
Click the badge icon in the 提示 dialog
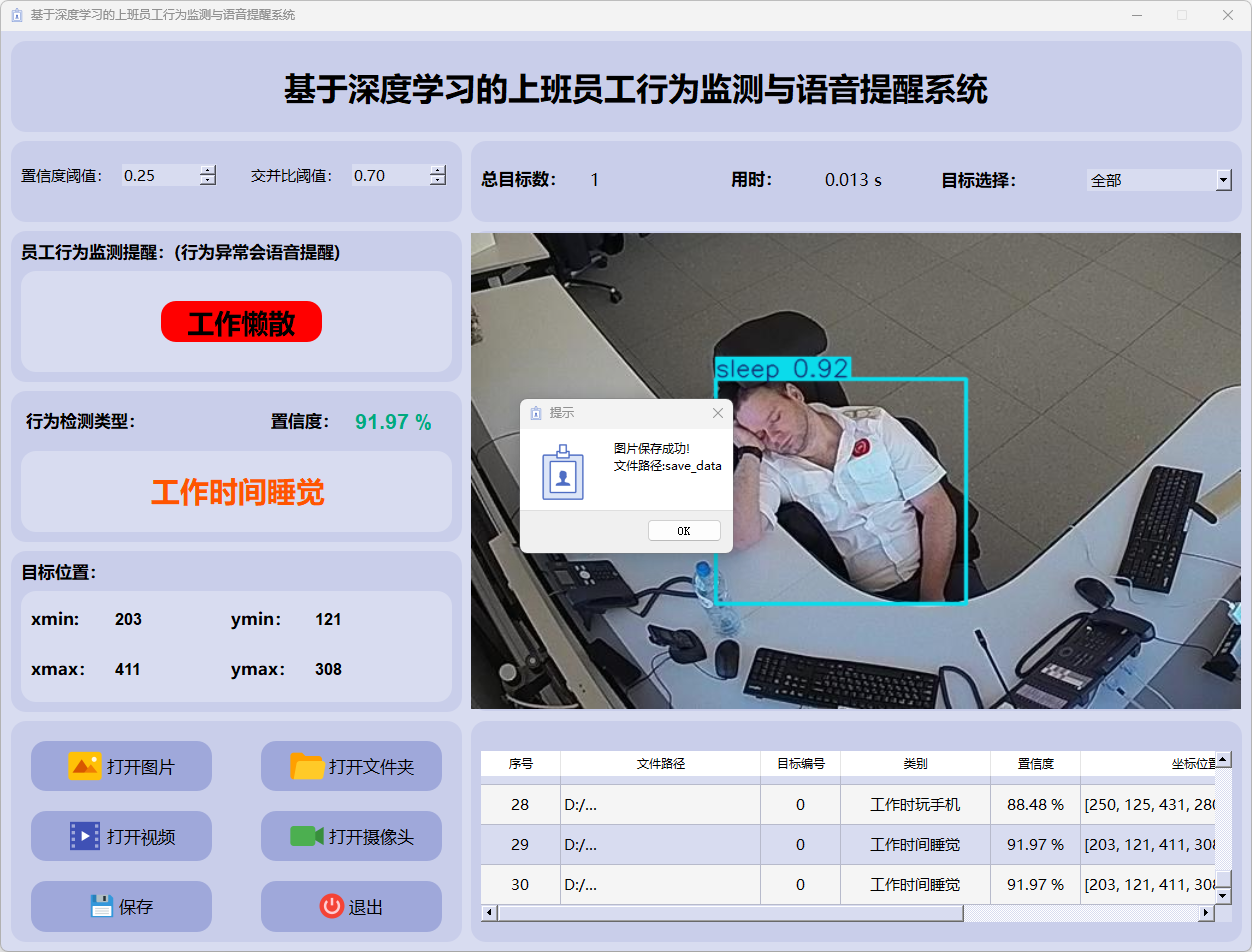pos(562,473)
